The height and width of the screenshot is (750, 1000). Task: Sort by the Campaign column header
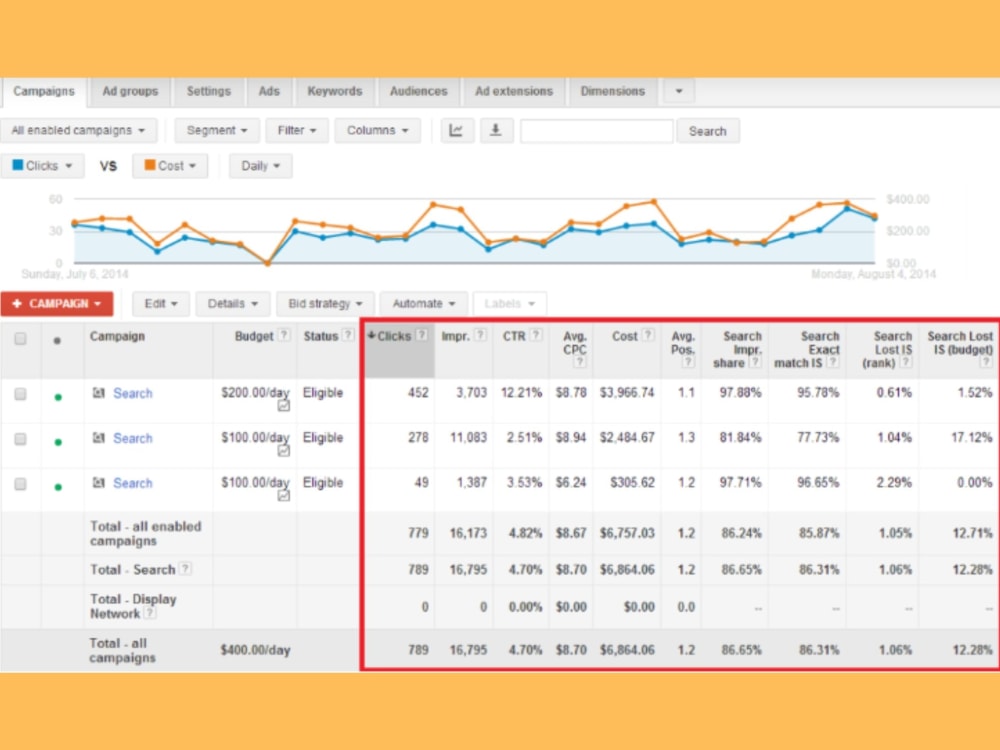tap(117, 336)
